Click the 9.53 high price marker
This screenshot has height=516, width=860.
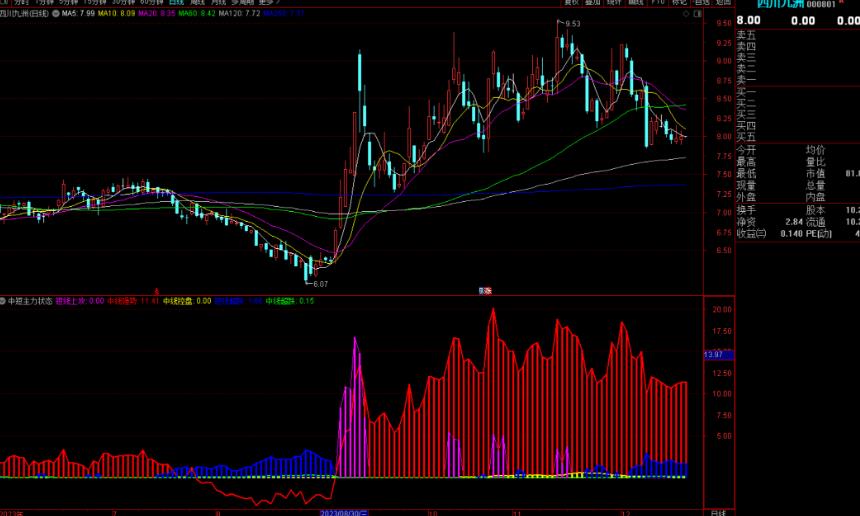[573, 24]
